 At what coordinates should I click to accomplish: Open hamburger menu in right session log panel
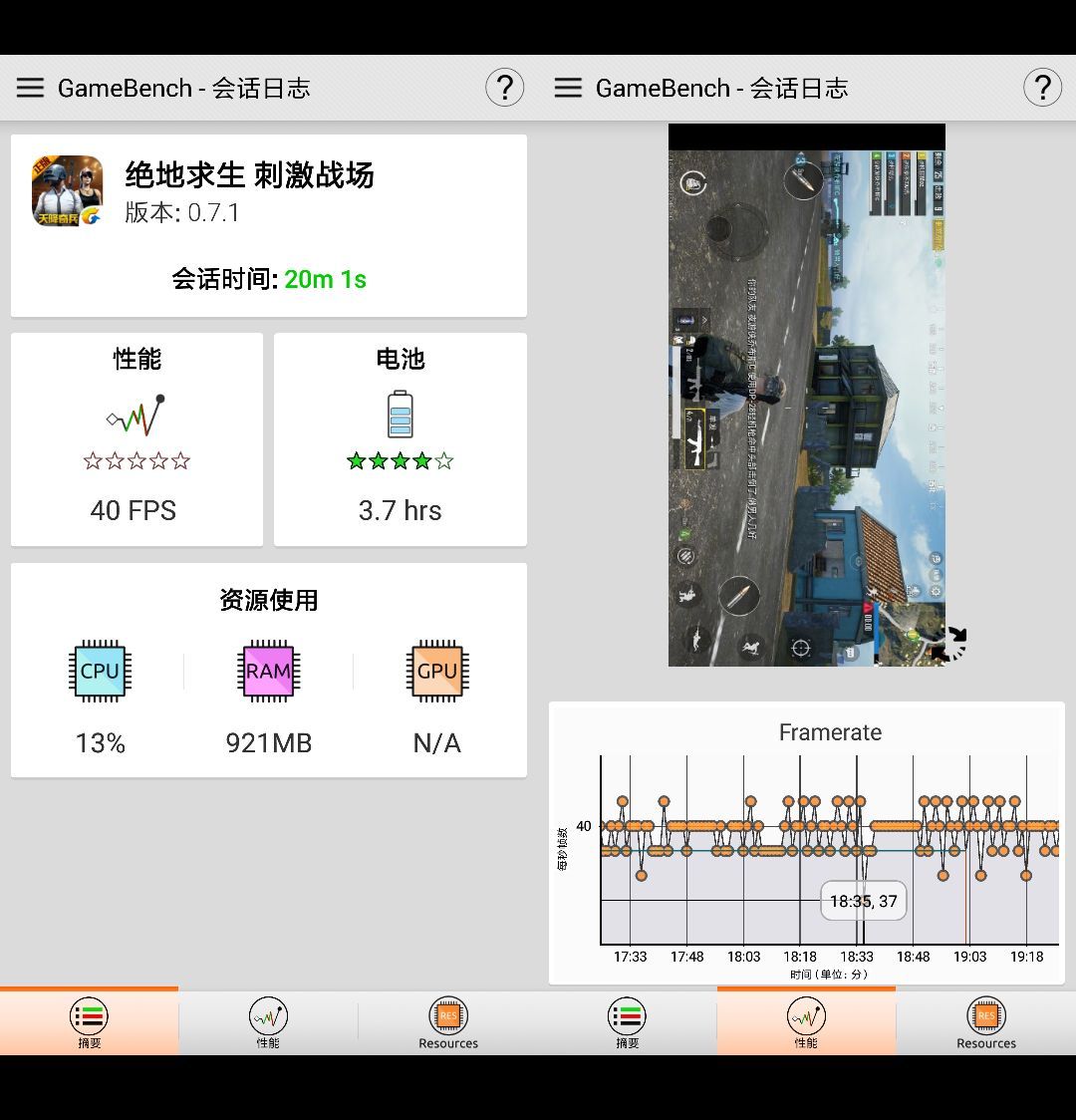568,88
